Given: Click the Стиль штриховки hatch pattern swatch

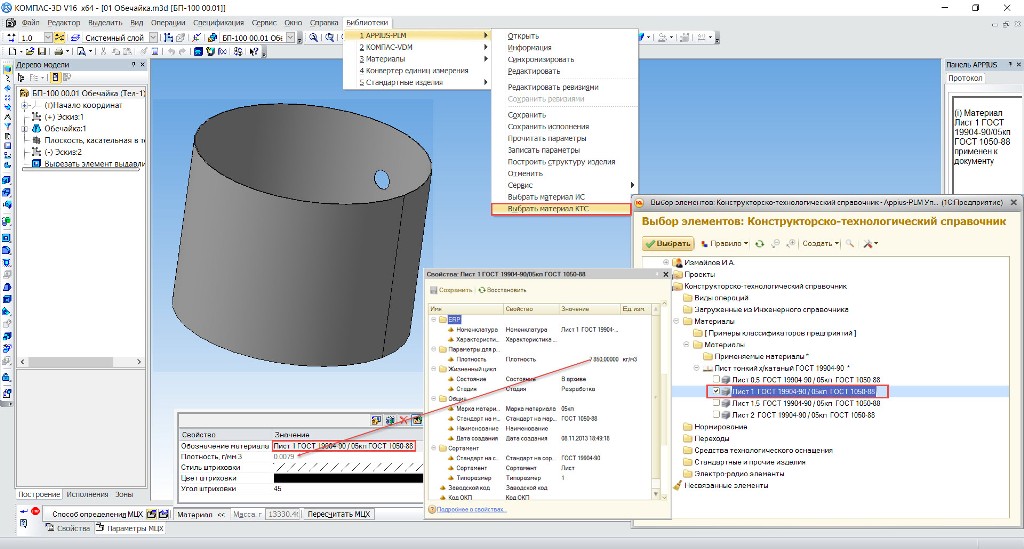Looking at the screenshot, I should click(x=348, y=467).
